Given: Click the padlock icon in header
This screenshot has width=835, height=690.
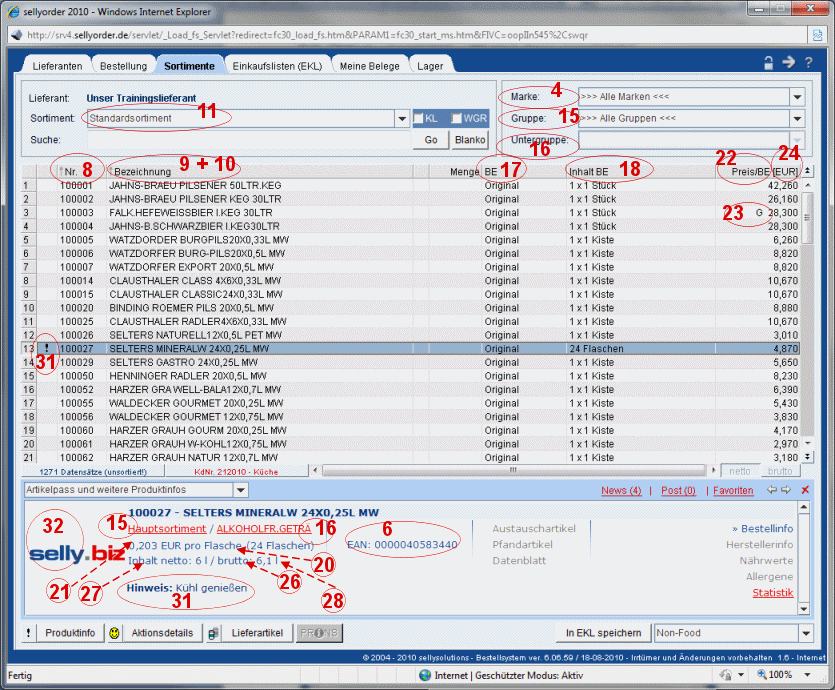Looking at the screenshot, I should pos(769,63).
